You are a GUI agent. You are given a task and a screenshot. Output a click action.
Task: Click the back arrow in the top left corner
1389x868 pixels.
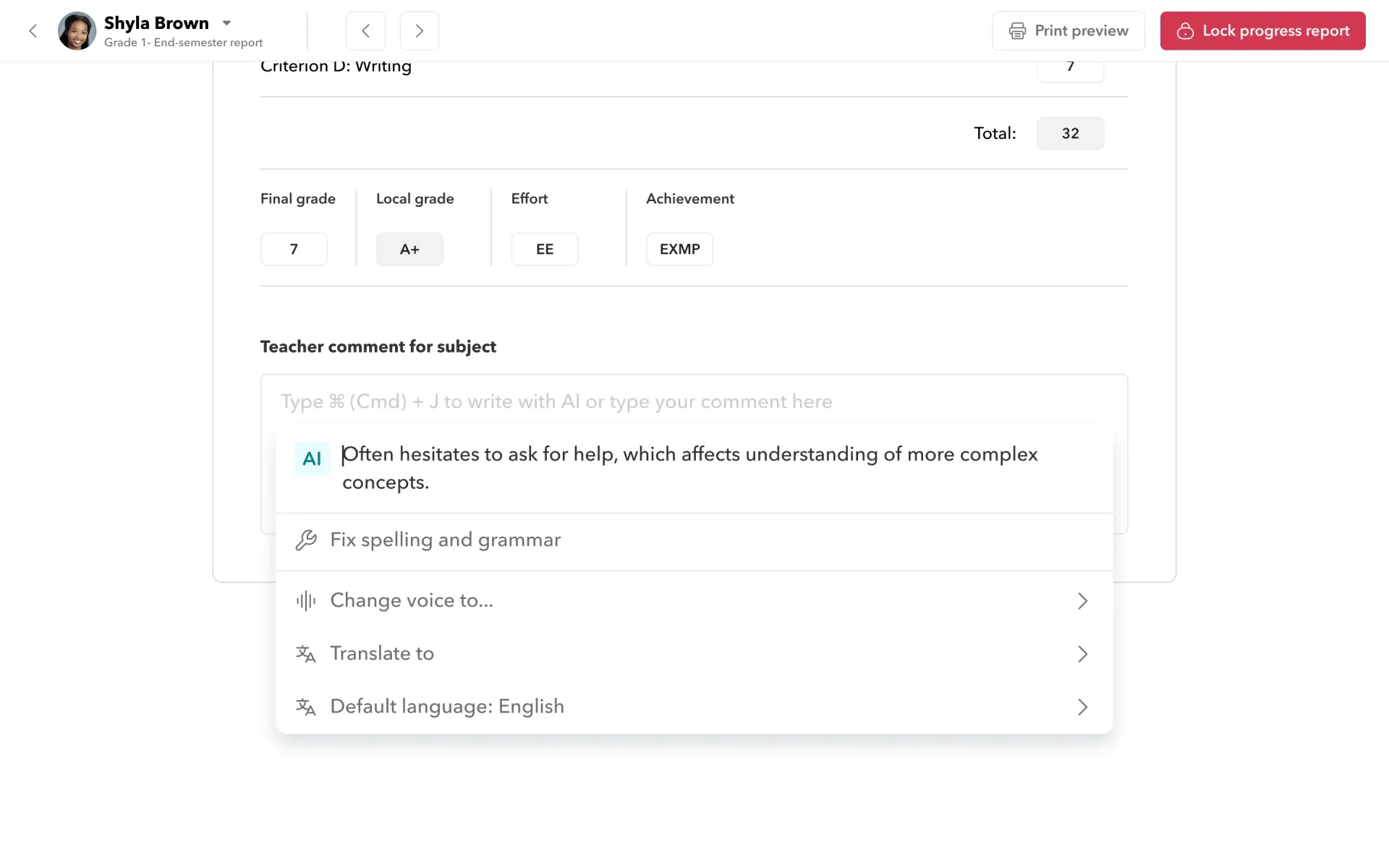(x=33, y=30)
